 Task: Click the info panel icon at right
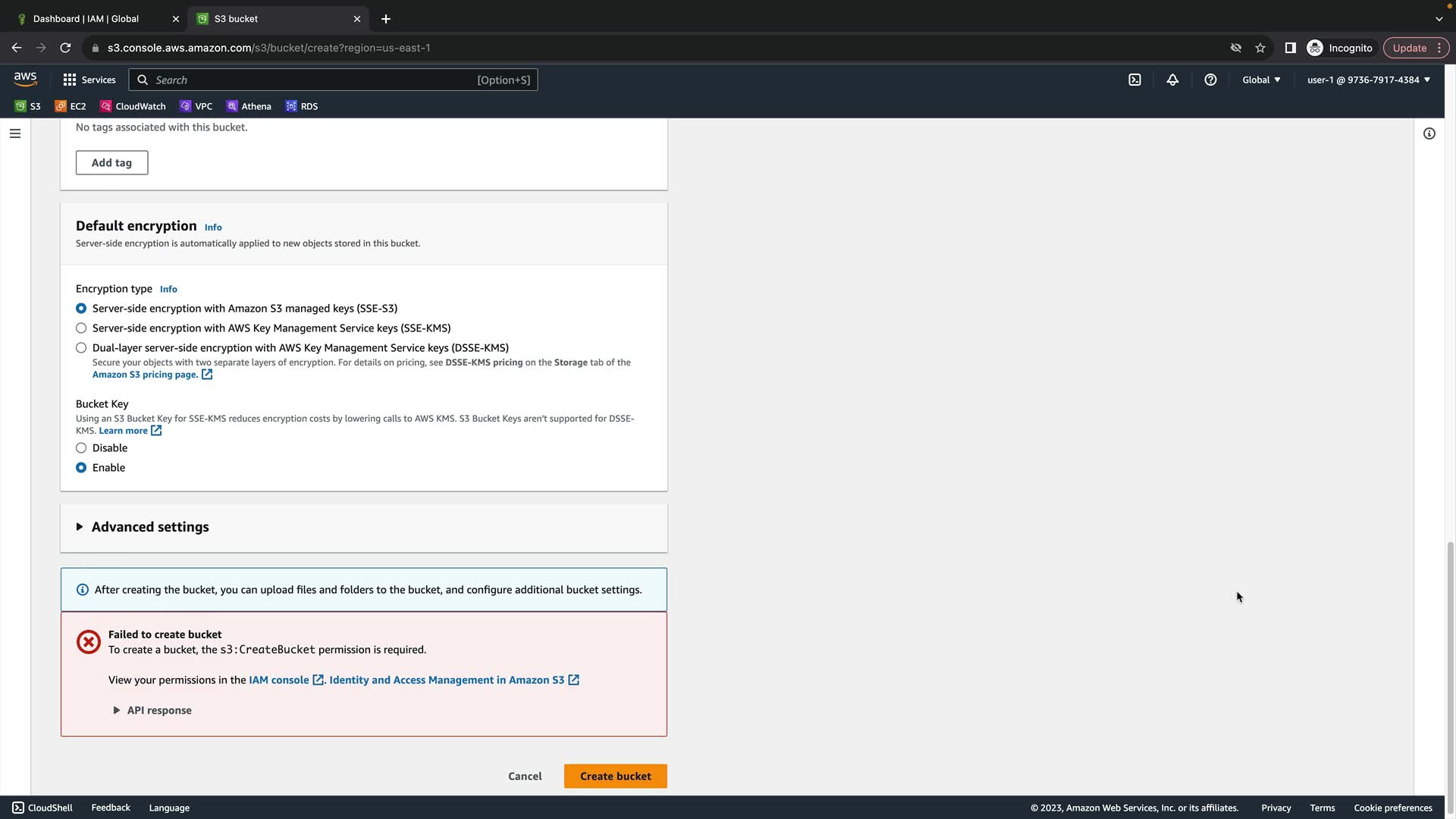coord(1429,133)
